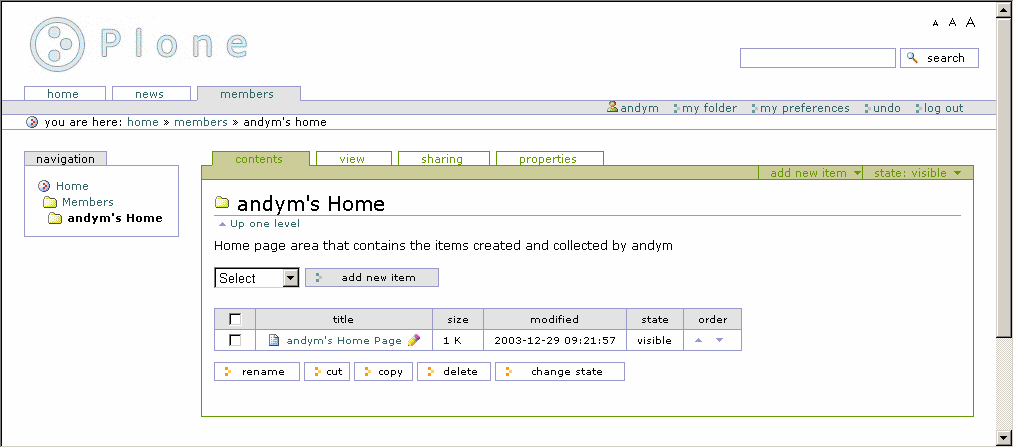Expand the add new item menu

(x=815, y=173)
